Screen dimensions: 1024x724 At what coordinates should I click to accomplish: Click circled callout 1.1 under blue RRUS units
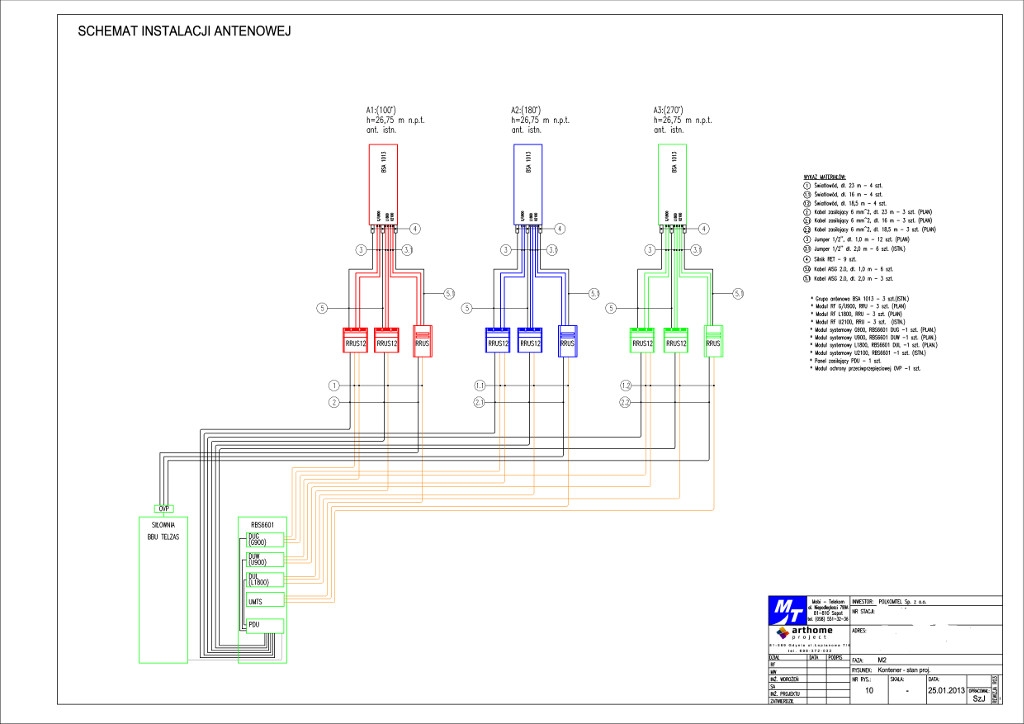(480, 386)
